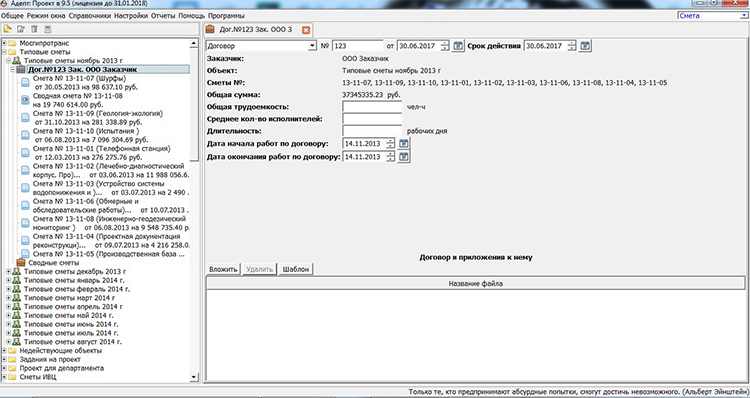Click the trash bin icon in tree toolbar

tap(34, 29)
